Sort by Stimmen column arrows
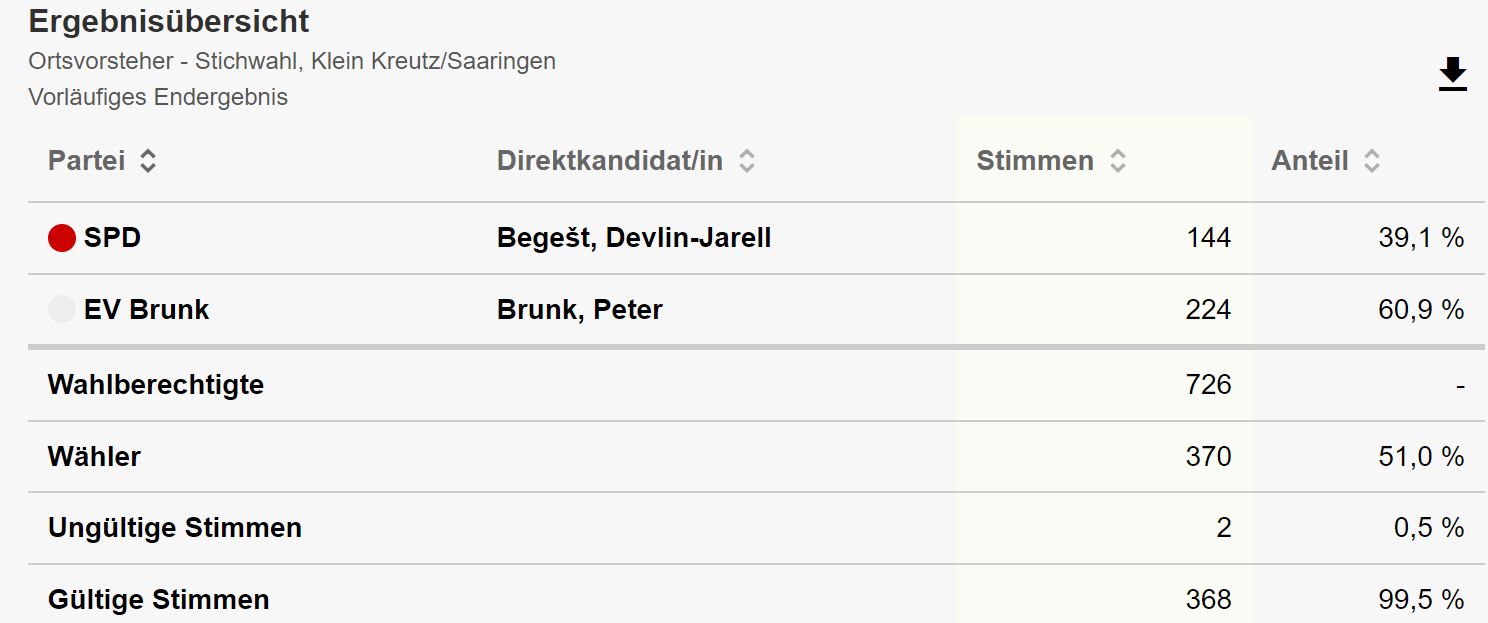 (1118, 161)
